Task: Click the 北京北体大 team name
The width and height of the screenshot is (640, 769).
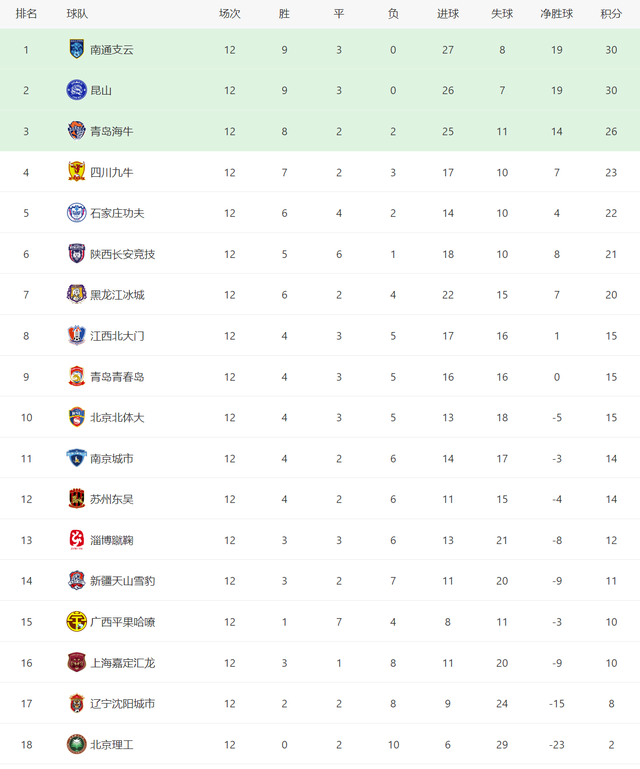Action: click(x=117, y=417)
